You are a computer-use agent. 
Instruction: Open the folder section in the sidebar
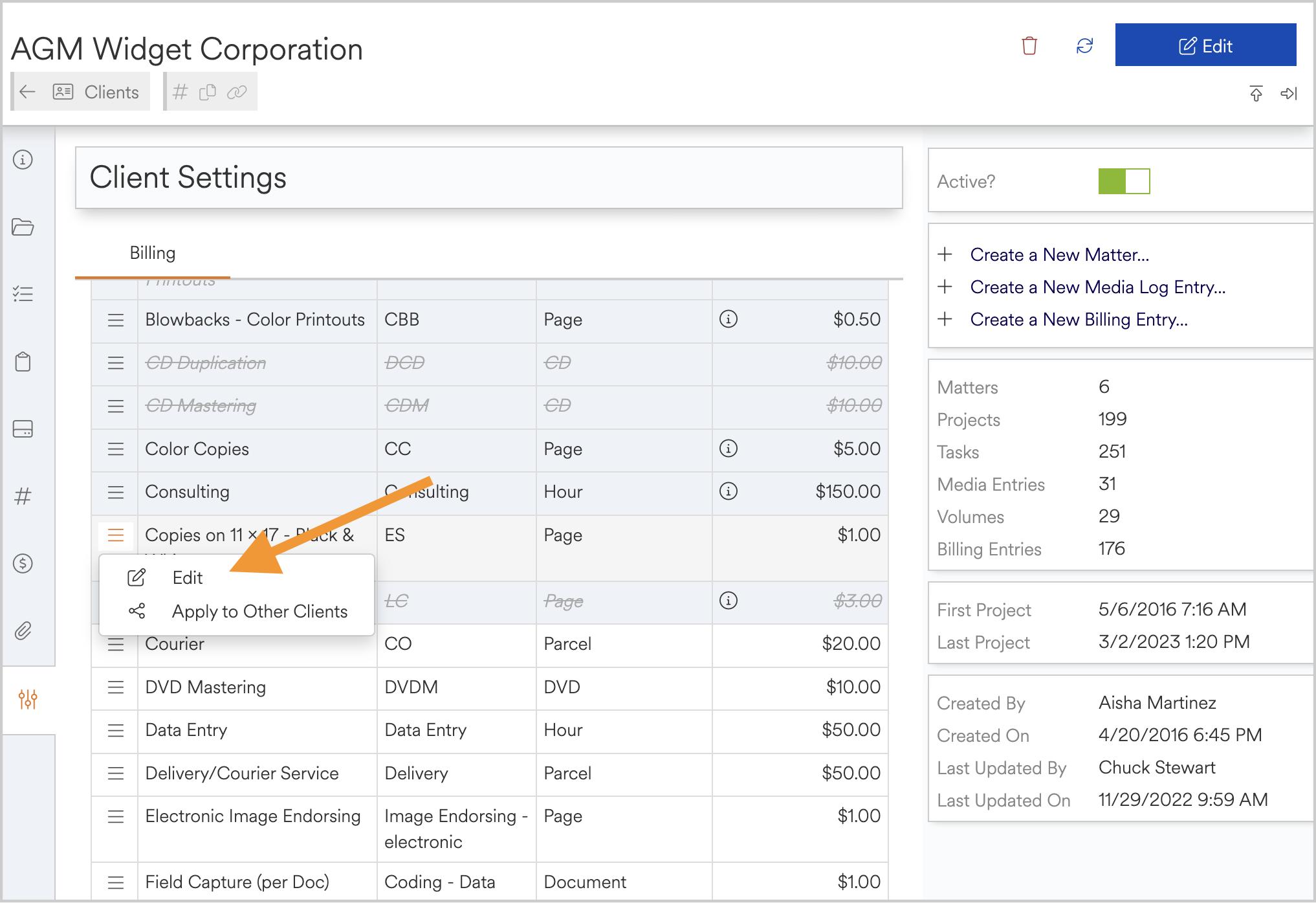[23, 227]
